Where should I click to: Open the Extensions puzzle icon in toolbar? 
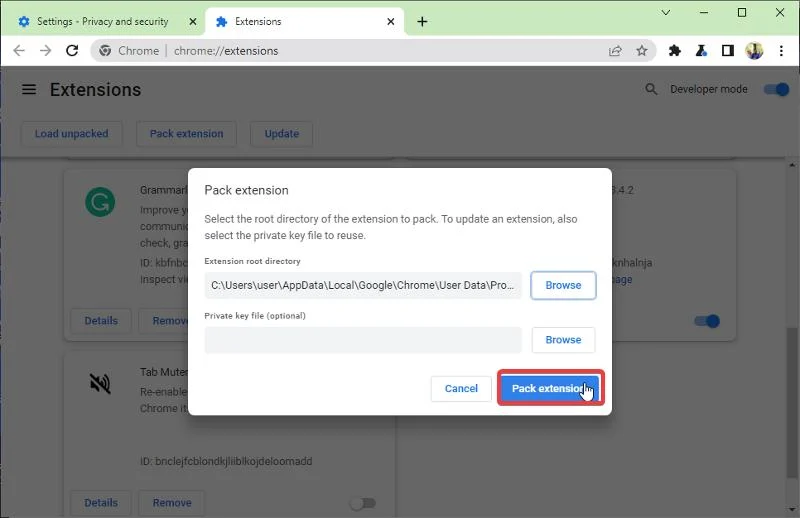pos(674,51)
